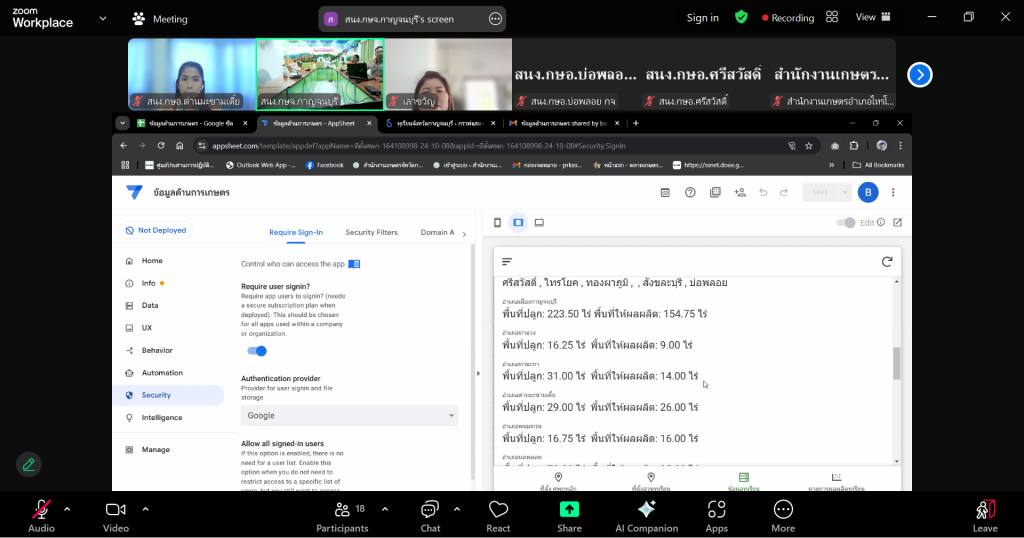Click the app preview vertical scrollbar

tap(896, 363)
